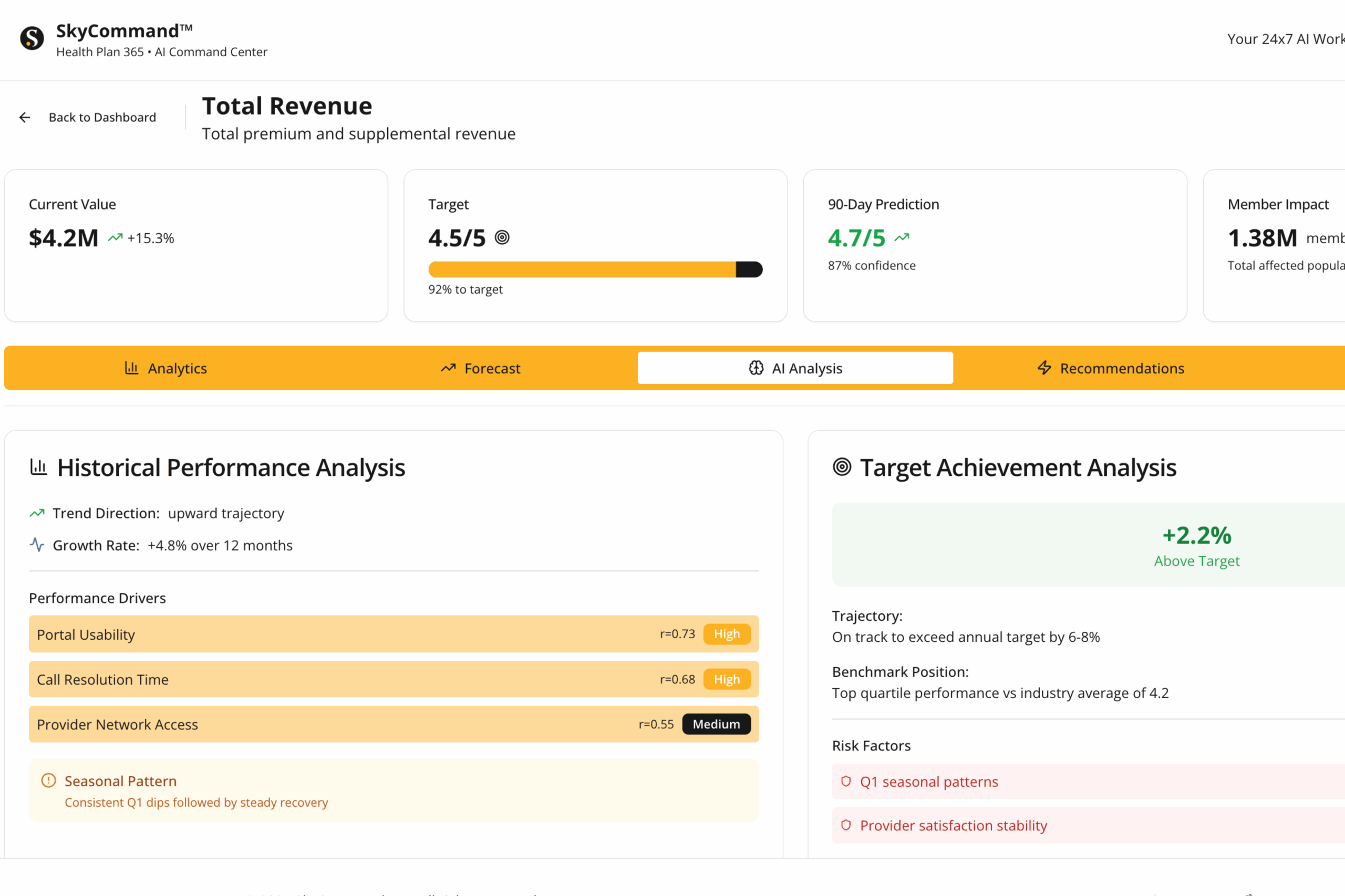The height and width of the screenshot is (896, 1345).
Task: Open the Forecast tab
Action: point(480,368)
